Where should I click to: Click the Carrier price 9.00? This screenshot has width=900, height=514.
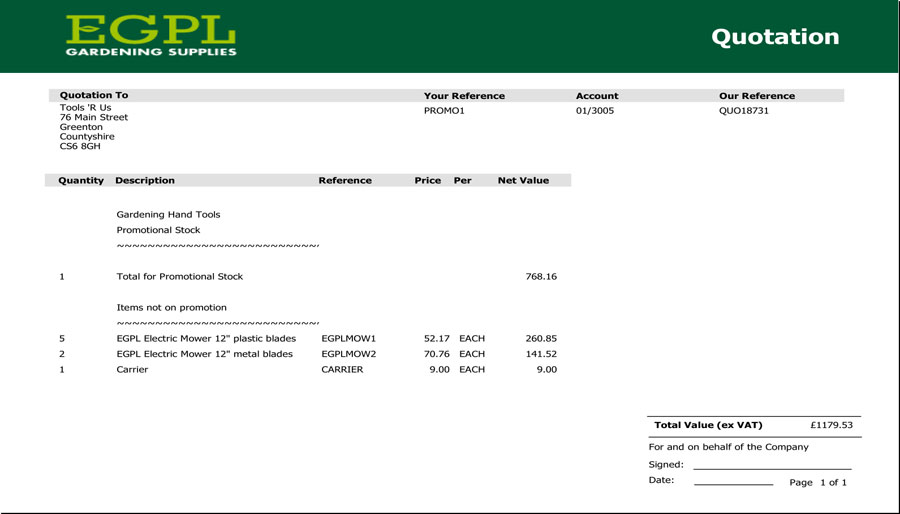(x=440, y=369)
